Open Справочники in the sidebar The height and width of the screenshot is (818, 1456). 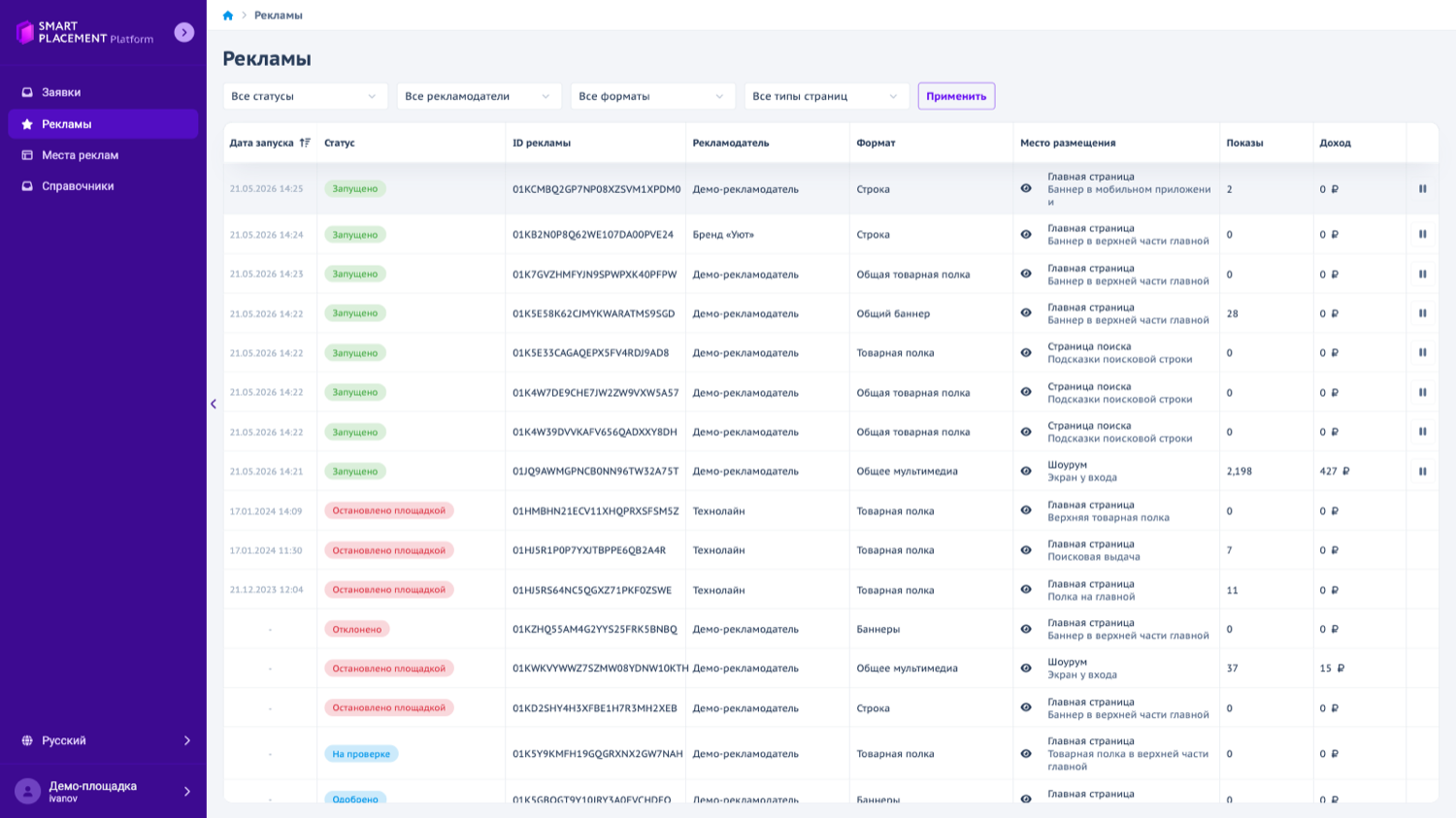click(x=103, y=186)
